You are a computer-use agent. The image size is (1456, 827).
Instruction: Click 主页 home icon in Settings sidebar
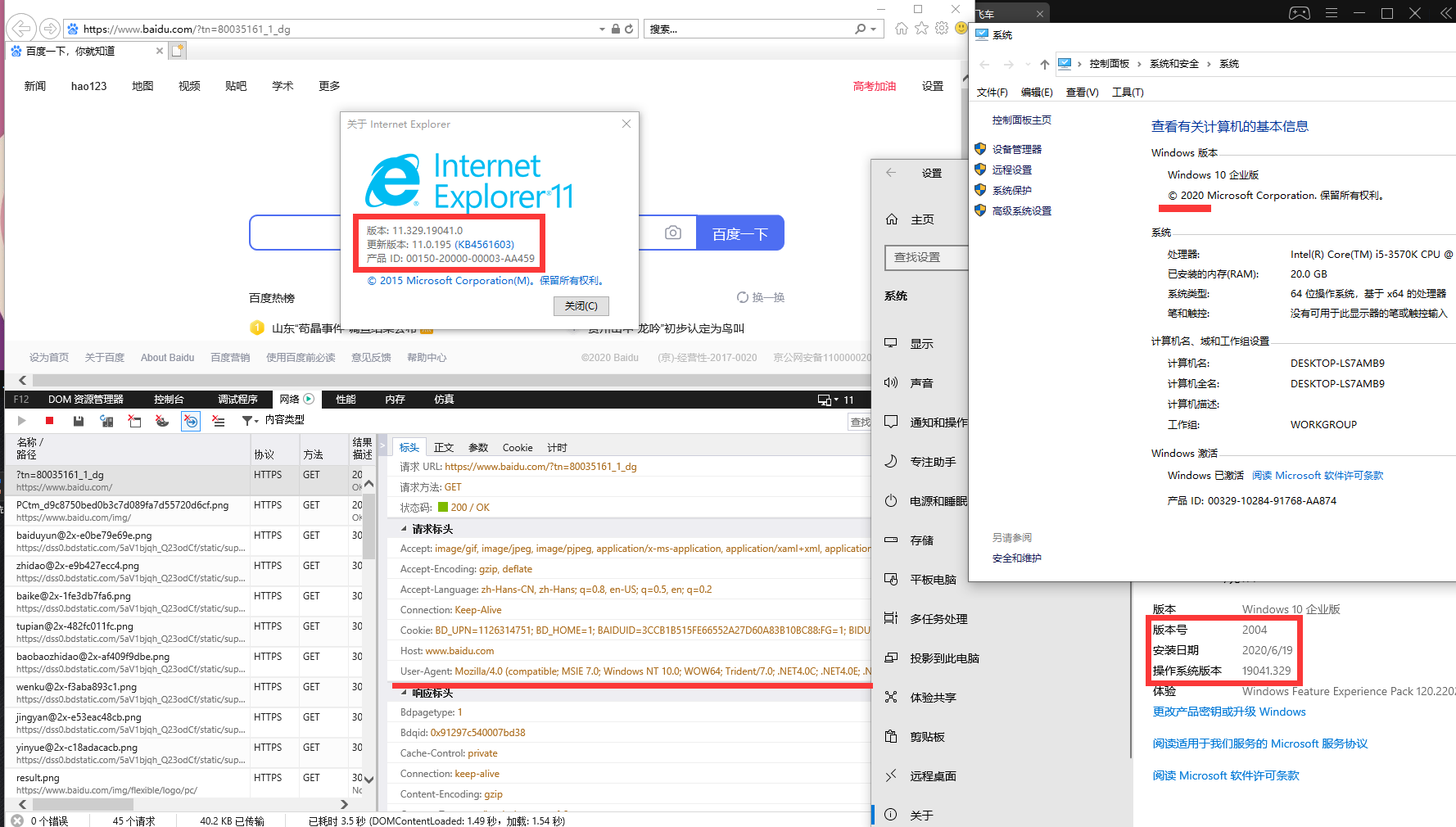[x=892, y=219]
